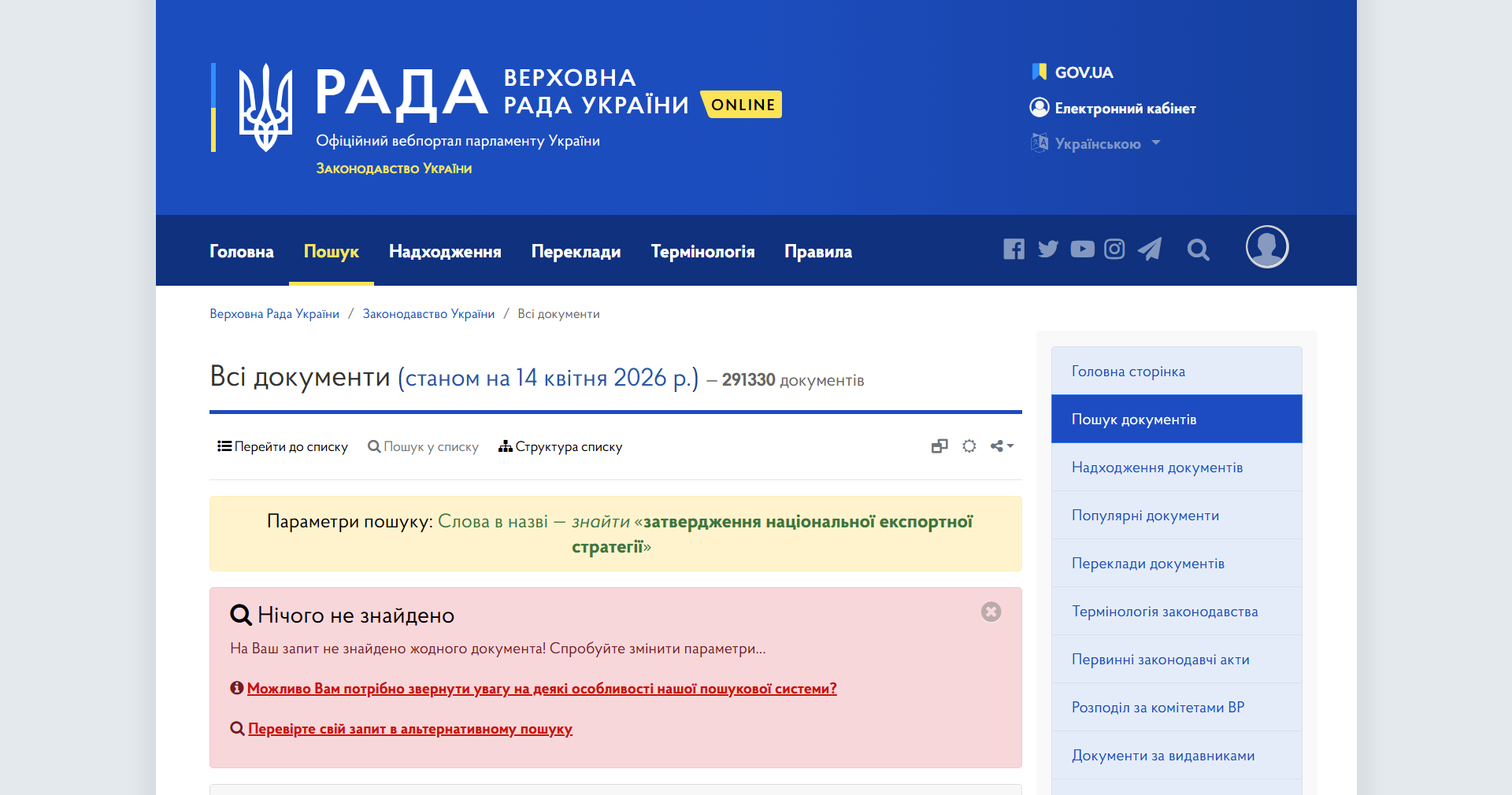Open 'Первинні законодавчі акти' in sidebar
The width and height of the screenshot is (1512, 795).
point(1177,659)
